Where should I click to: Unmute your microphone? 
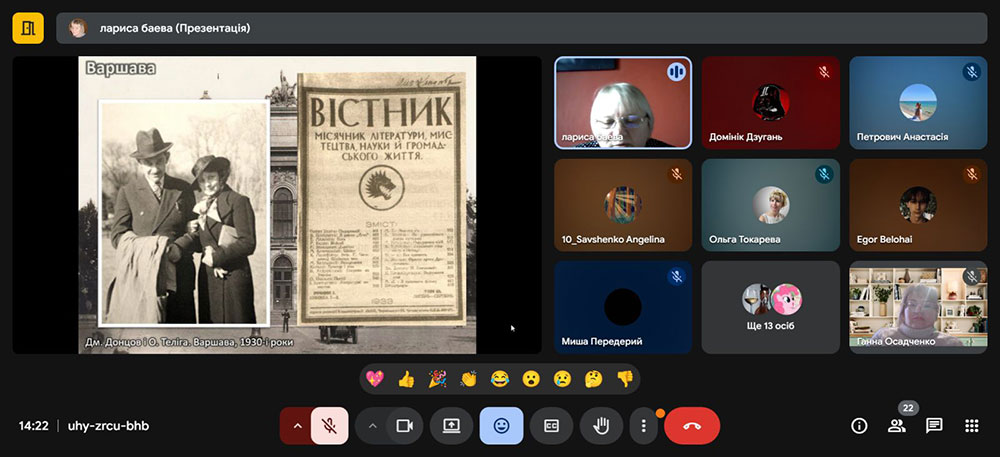329,425
